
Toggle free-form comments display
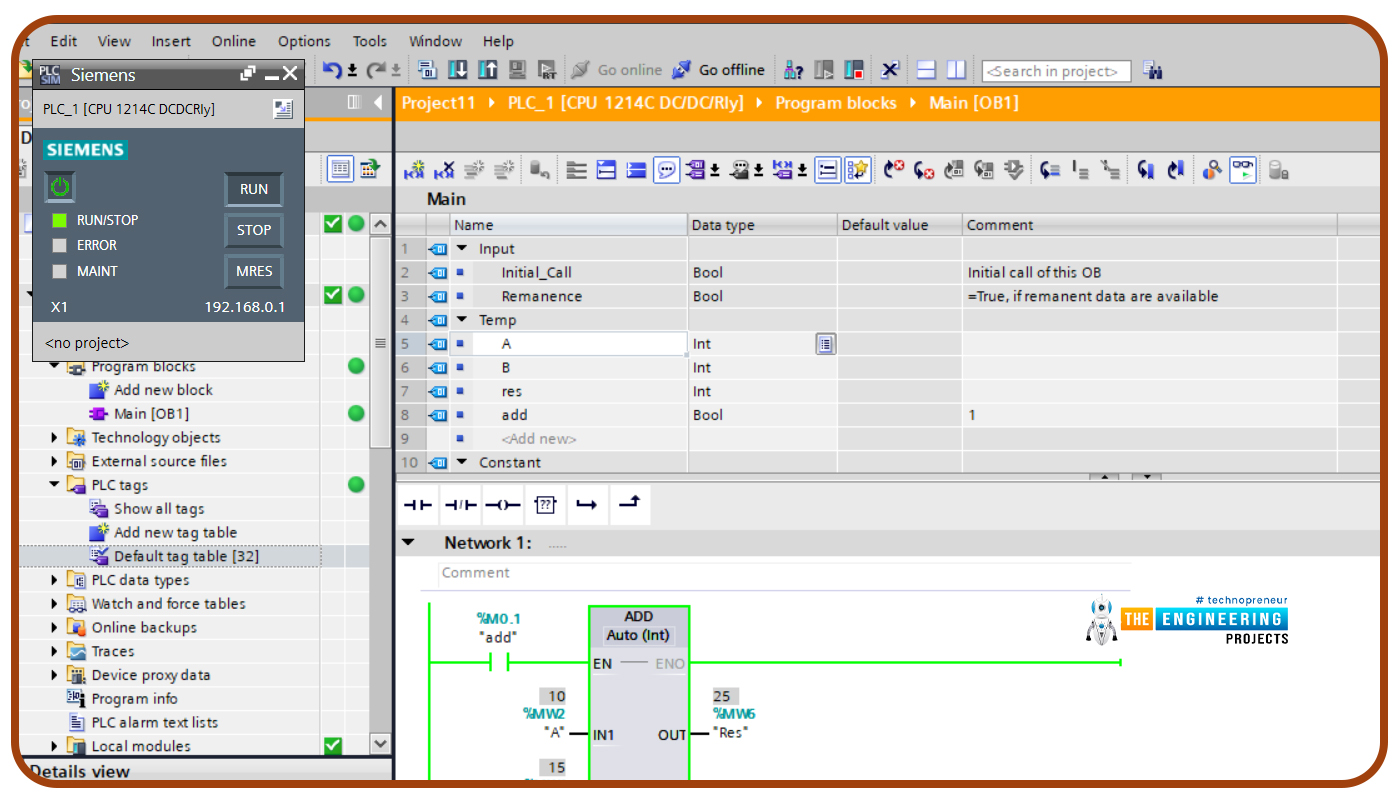coord(666,170)
